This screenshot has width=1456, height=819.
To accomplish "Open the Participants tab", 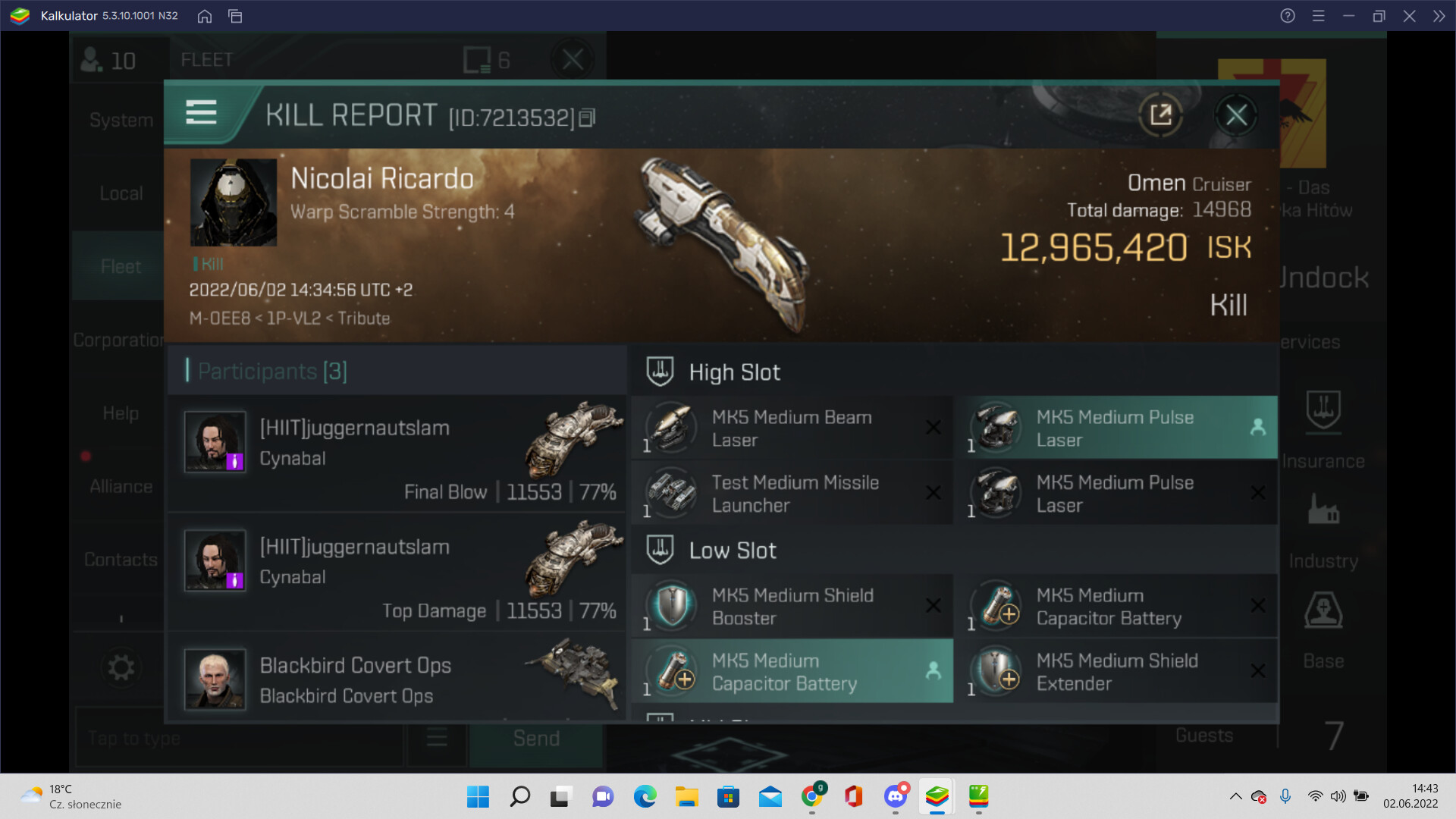I will [271, 372].
